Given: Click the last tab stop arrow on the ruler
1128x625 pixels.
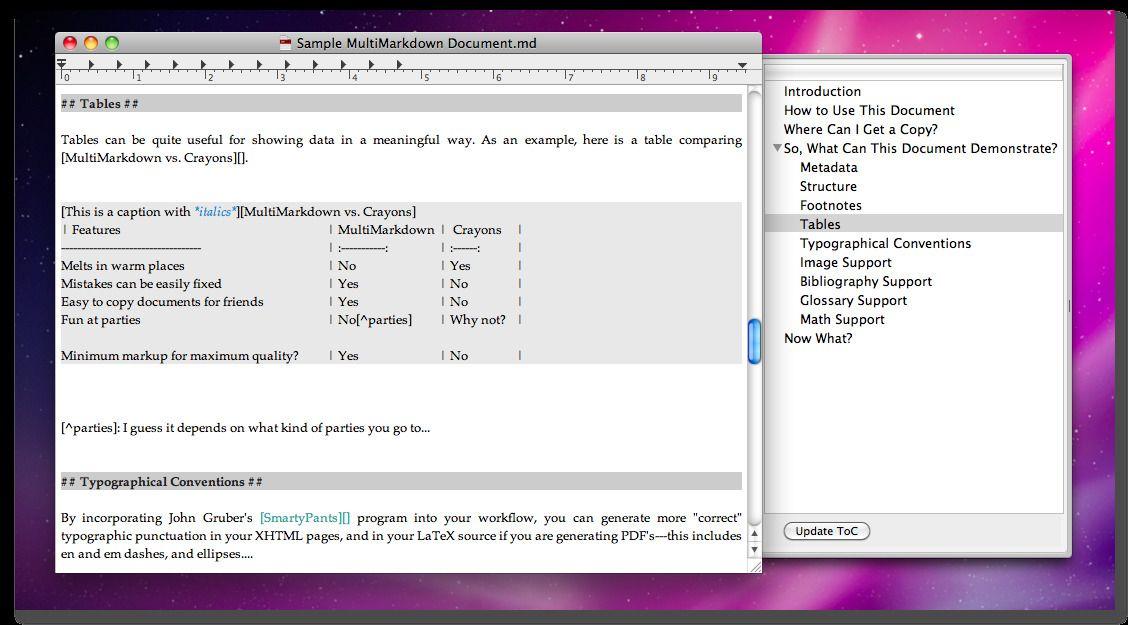Looking at the screenshot, I should pyautogui.click(x=399, y=65).
